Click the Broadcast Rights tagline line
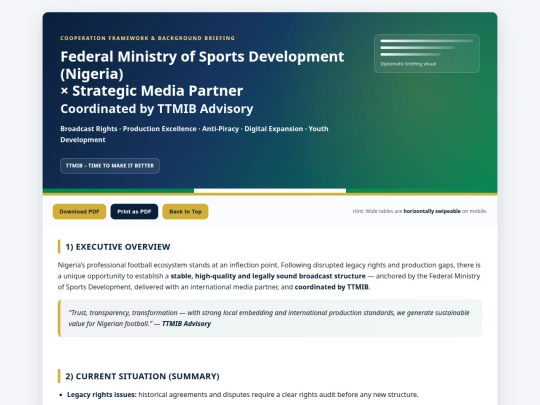The height and width of the screenshot is (405, 540). pyautogui.click(x=194, y=134)
